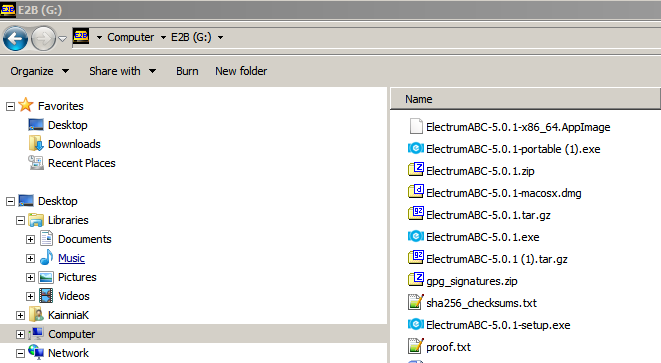Open dropdown arrow before Computer in address bar
This screenshot has height=363, width=661.
pyautogui.click(x=99, y=38)
